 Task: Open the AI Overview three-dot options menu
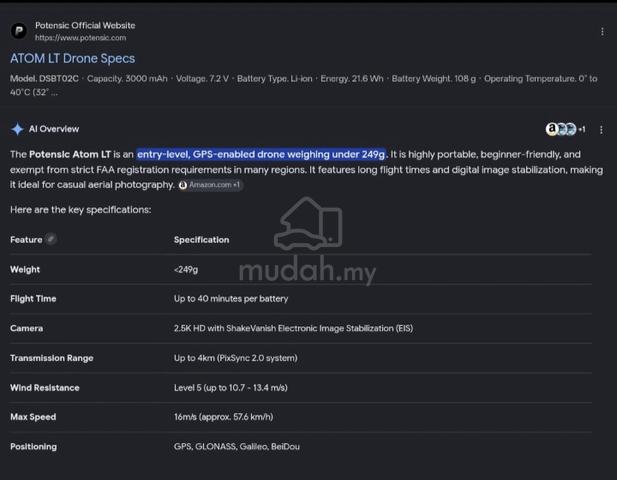coord(601,129)
